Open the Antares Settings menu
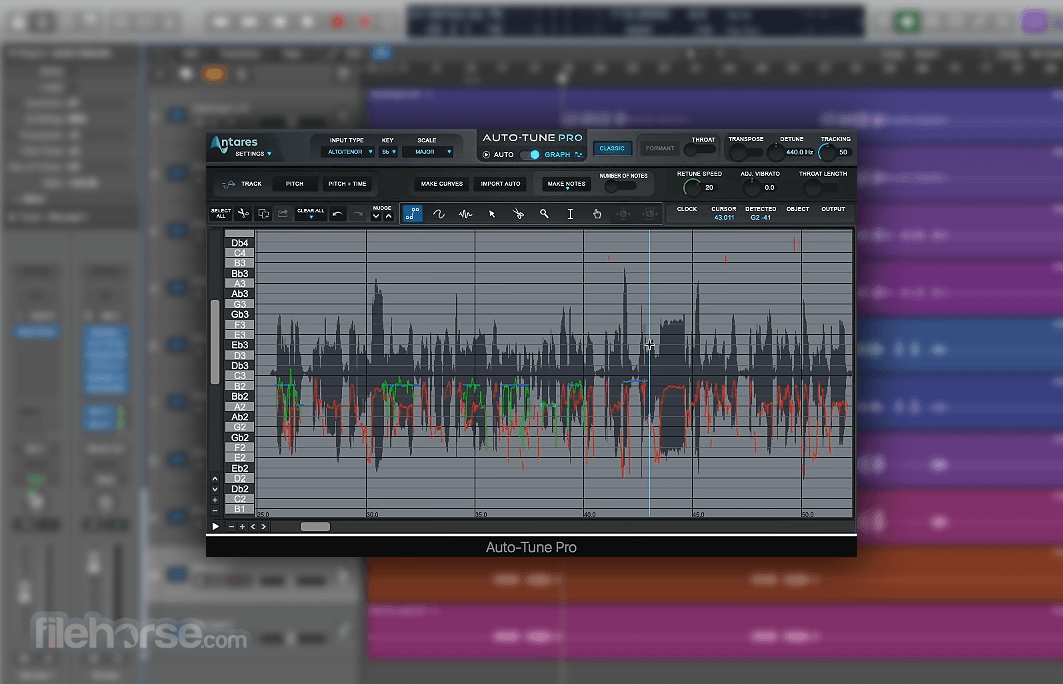This screenshot has width=1063, height=684. [x=252, y=154]
